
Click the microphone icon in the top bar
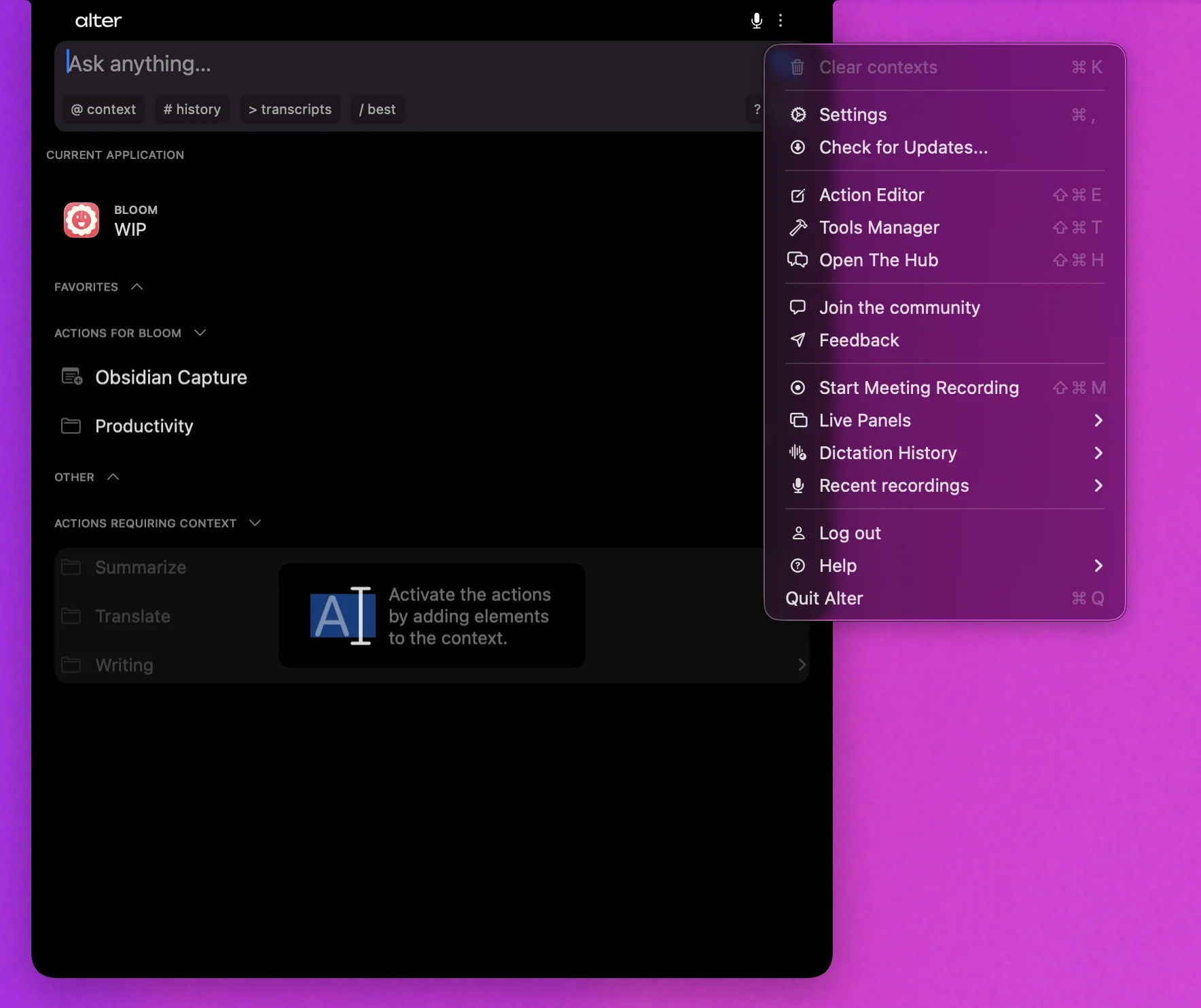[x=756, y=20]
